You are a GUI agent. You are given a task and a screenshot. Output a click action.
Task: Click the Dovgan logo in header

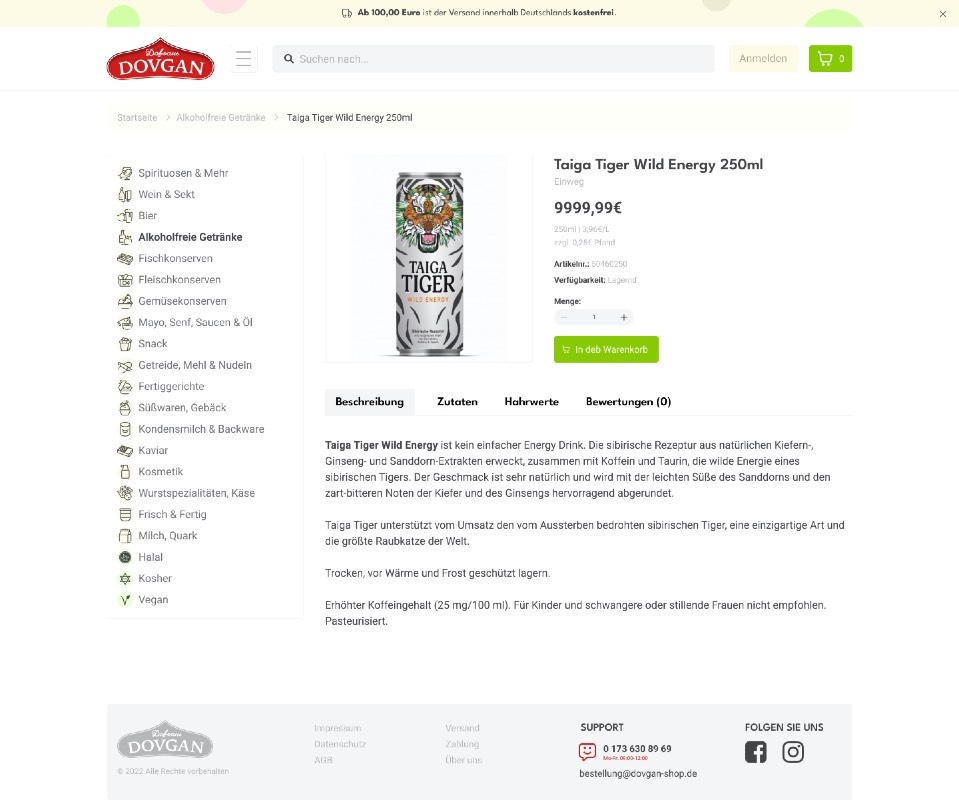tap(160, 59)
